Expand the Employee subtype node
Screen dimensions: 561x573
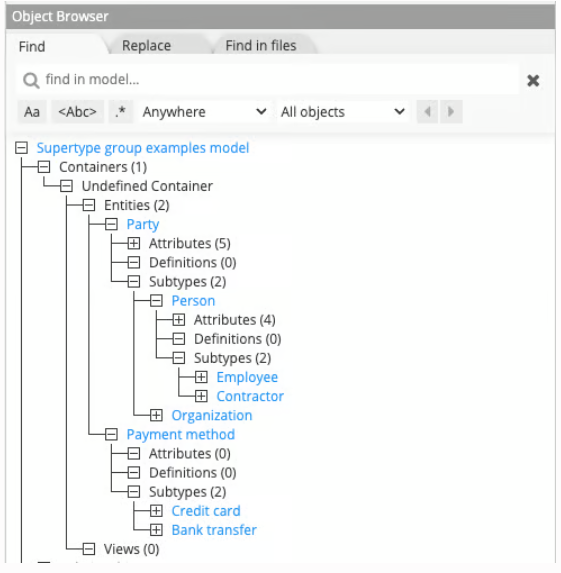(x=201, y=377)
